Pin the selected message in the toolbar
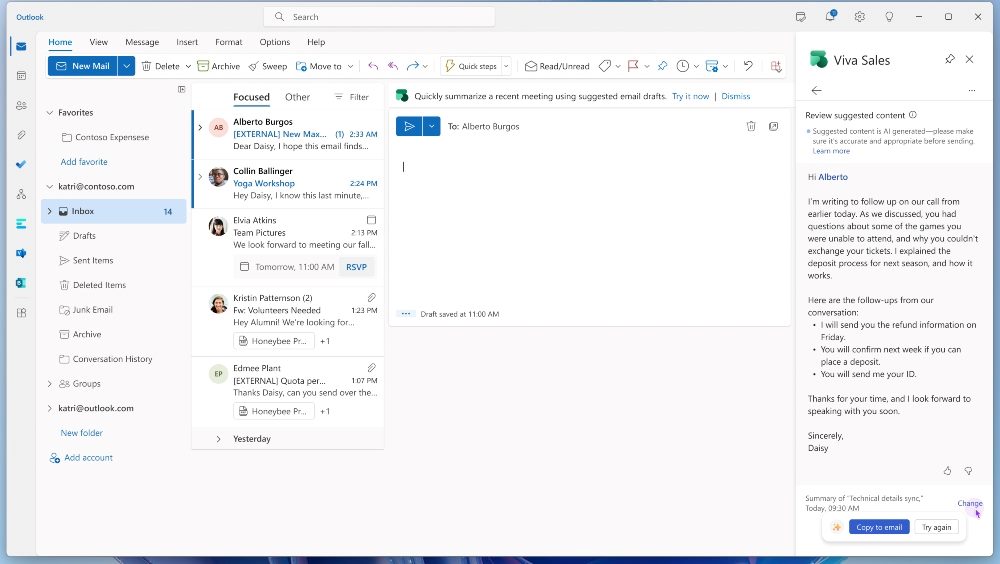This screenshot has width=1000, height=564. (x=663, y=66)
